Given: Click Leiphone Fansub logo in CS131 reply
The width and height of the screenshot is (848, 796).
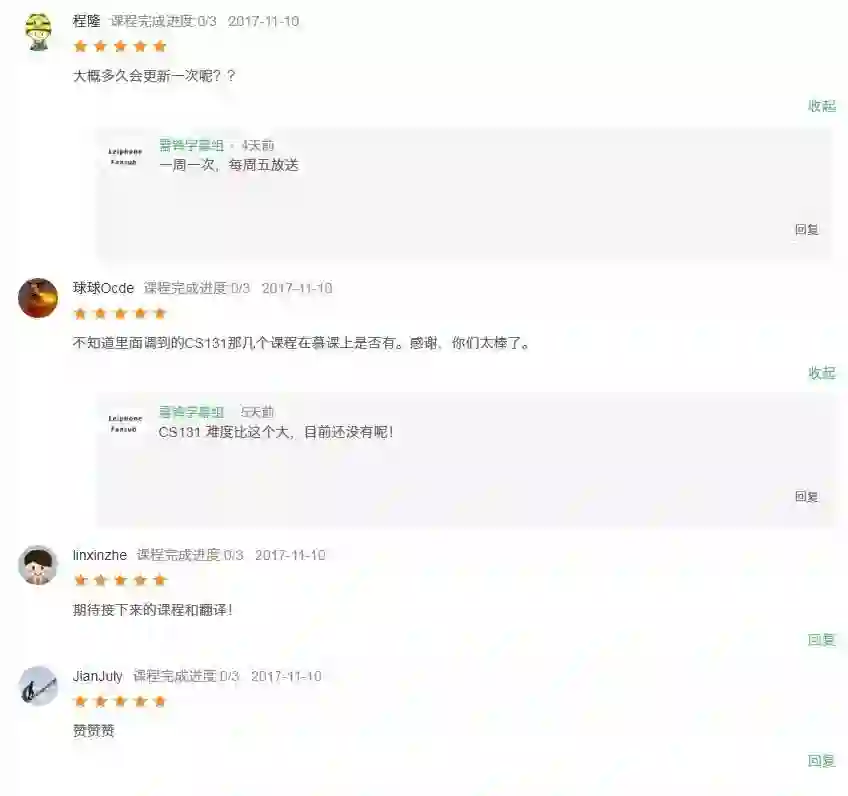Looking at the screenshot, I should pyautogui.click(x=125, y=424).
